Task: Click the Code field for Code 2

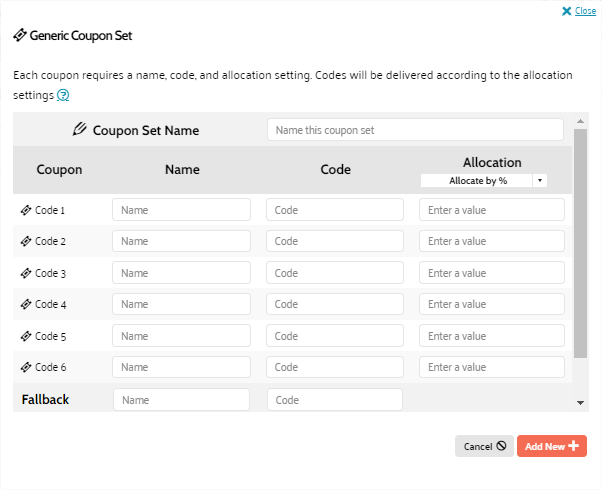Action: click(335, 241)
